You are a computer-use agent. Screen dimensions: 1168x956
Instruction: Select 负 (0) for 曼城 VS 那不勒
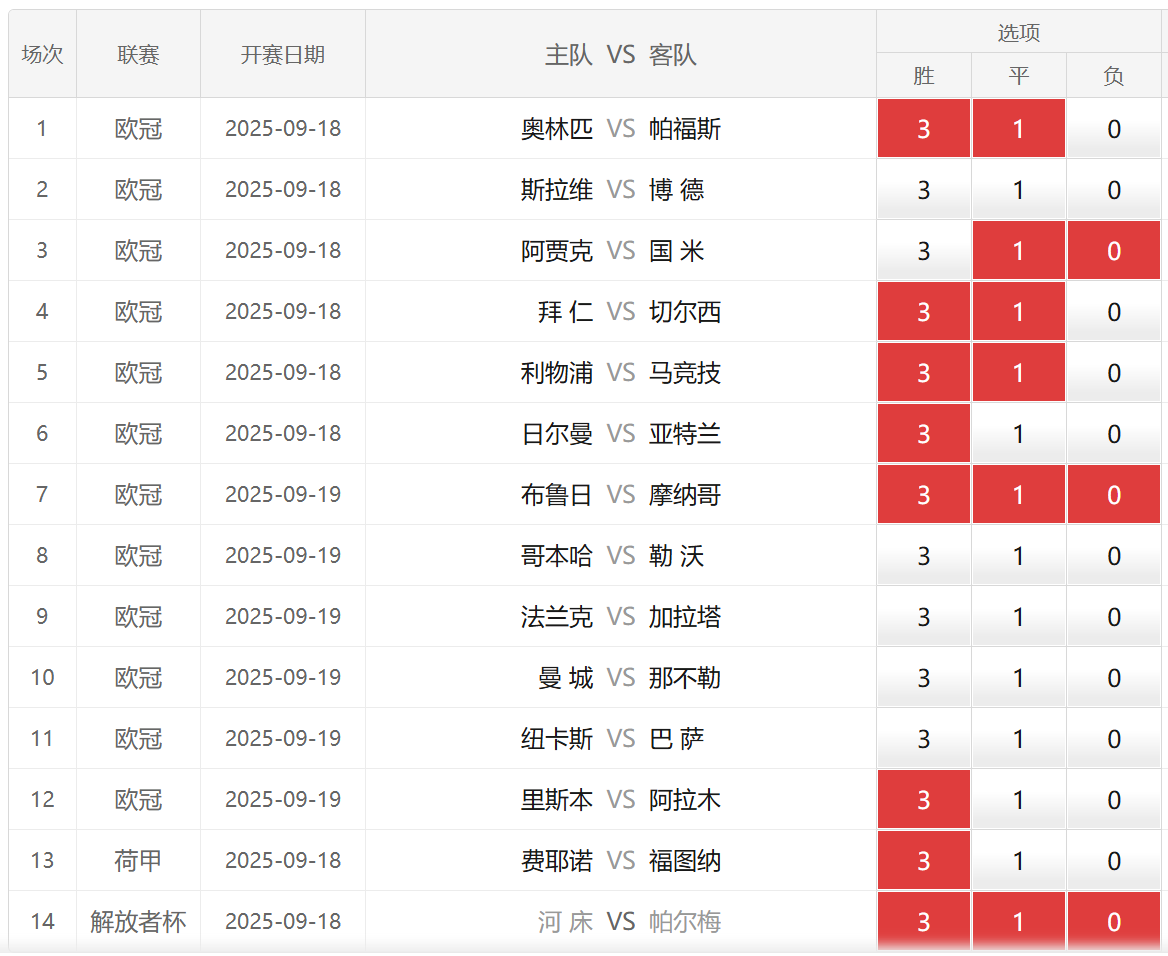pyautogui.click(x=1114, y=679)
